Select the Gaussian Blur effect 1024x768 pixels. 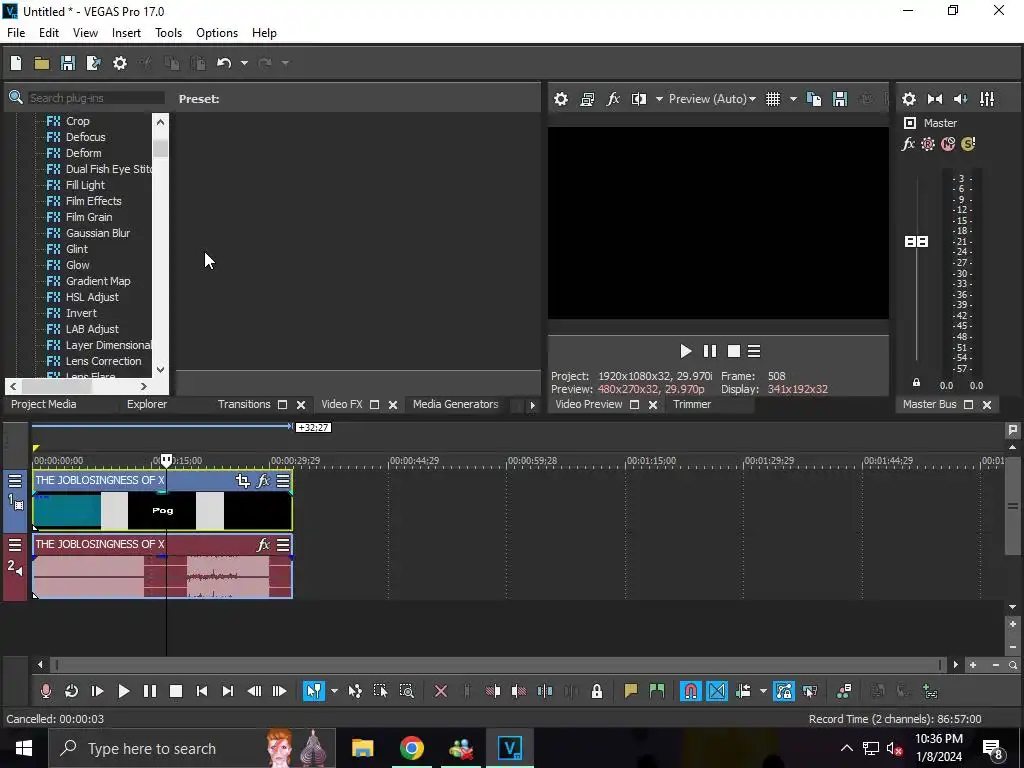pyautogui.click(x=97, y=233)
